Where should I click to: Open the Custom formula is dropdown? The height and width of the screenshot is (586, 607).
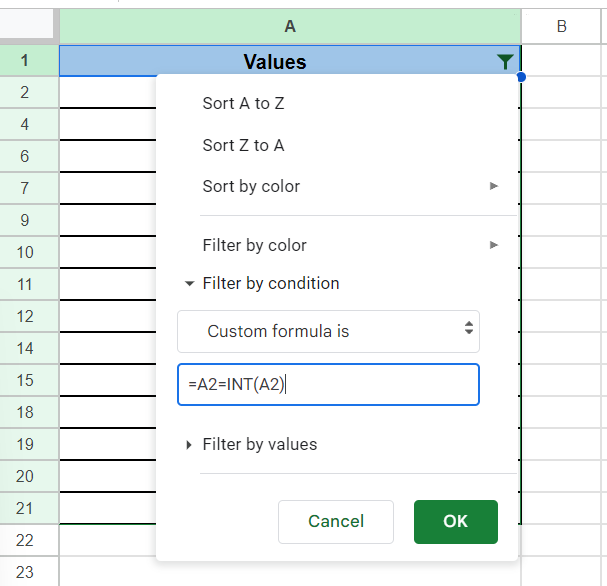[x=328, y=331]
